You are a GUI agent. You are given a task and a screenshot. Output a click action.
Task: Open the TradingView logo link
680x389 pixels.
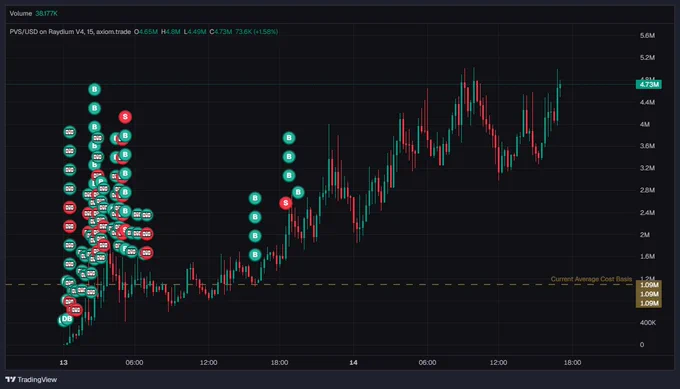[31, 379]
